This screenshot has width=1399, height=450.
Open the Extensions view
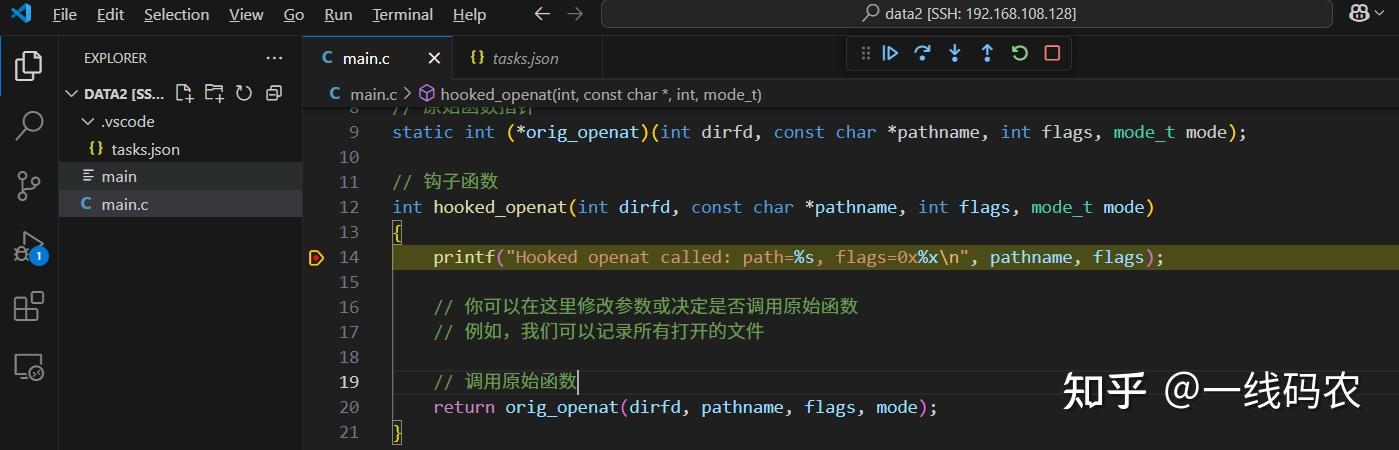[x=28, y=306]
